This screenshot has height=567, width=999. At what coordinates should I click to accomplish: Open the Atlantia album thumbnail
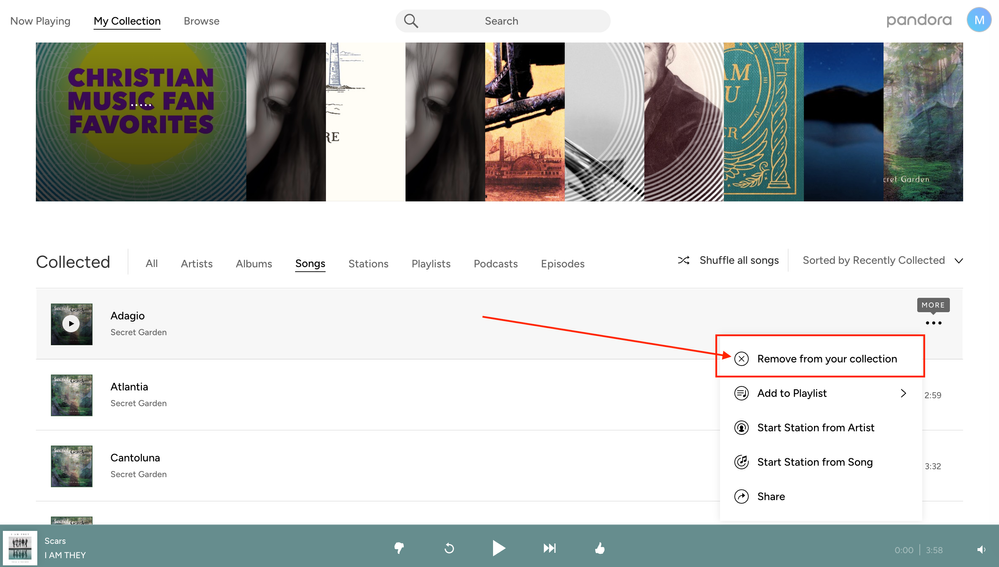point(71,395)
